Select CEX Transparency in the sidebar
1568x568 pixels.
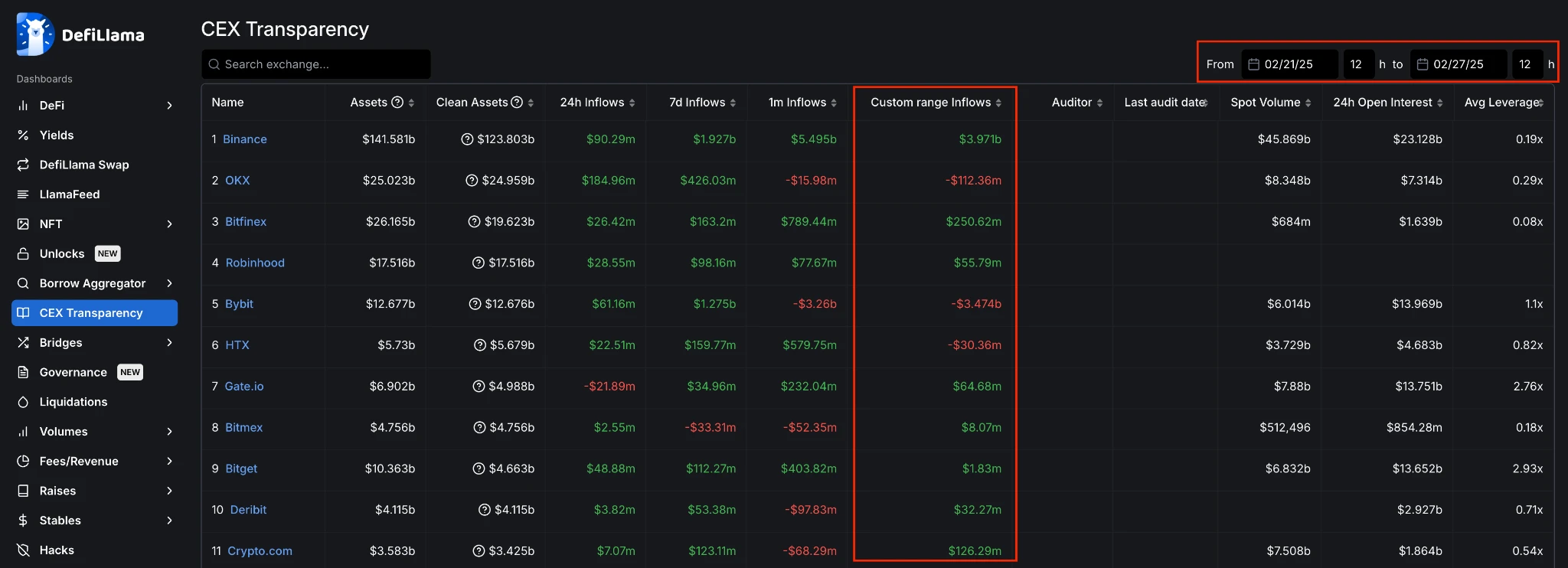click(x=91, y=313)
